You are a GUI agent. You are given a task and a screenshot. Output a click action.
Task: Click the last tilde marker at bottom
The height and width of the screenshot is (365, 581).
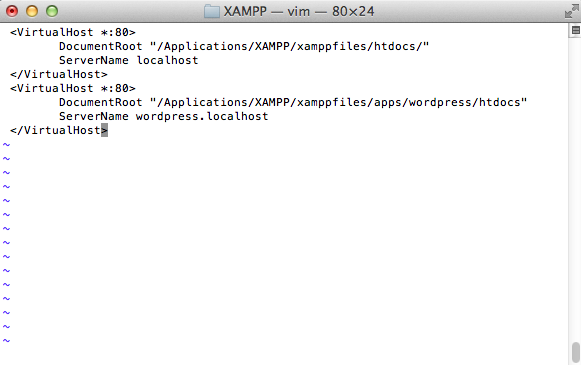pos(6,340)
